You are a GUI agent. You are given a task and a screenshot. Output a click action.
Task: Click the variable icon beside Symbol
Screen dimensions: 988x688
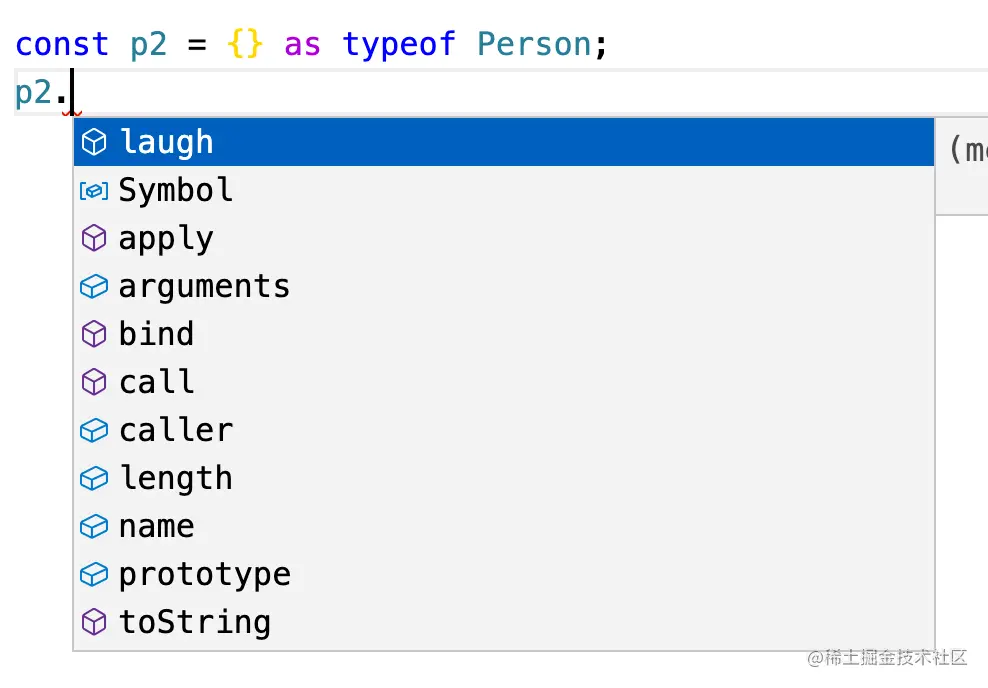94,191
